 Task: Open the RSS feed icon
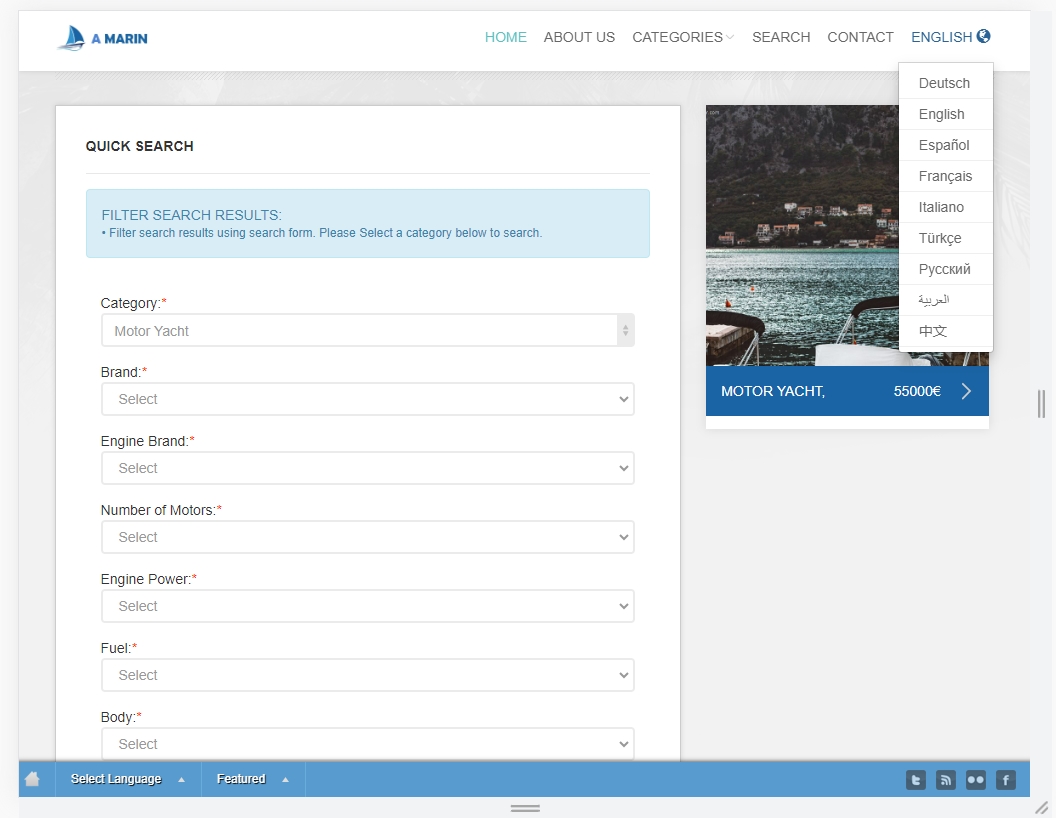click(x=946, y=780)
